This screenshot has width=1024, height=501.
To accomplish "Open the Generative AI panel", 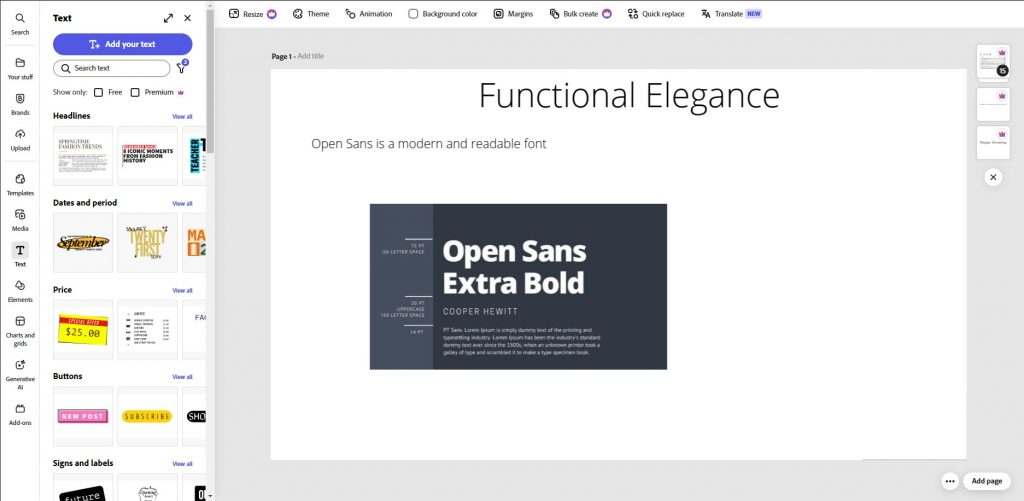I will point(20,374).
